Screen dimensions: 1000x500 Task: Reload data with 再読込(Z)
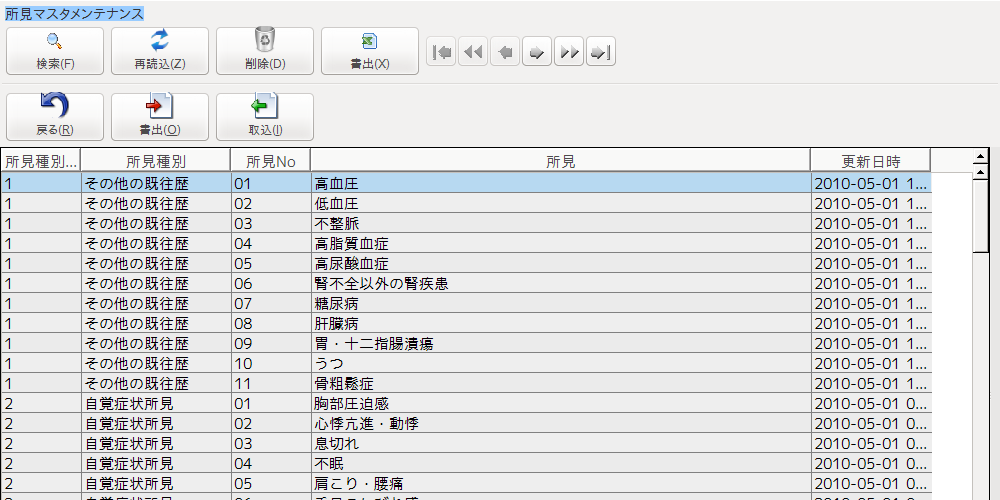point(160,51)
